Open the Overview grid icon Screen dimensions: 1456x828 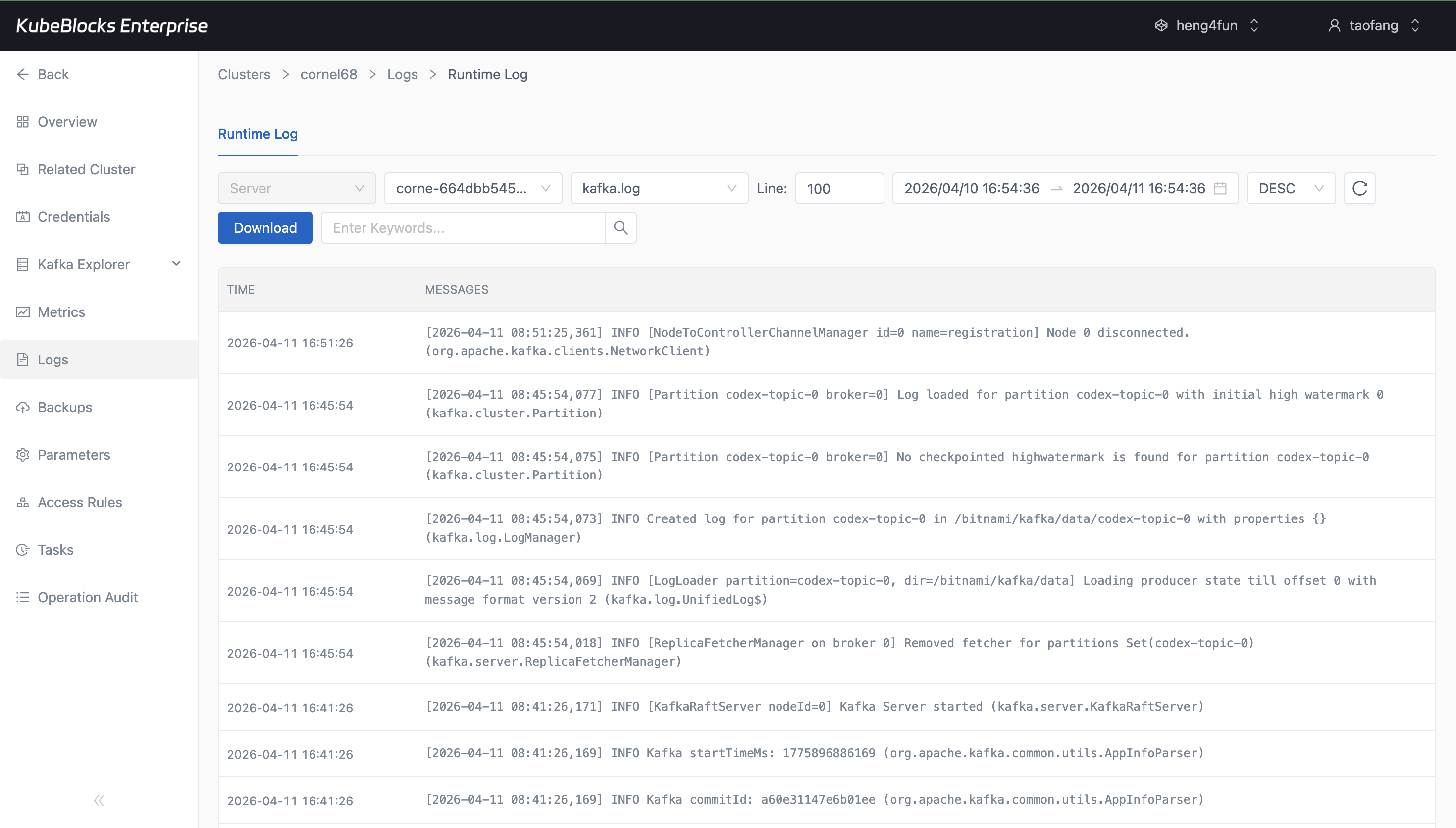23,122
